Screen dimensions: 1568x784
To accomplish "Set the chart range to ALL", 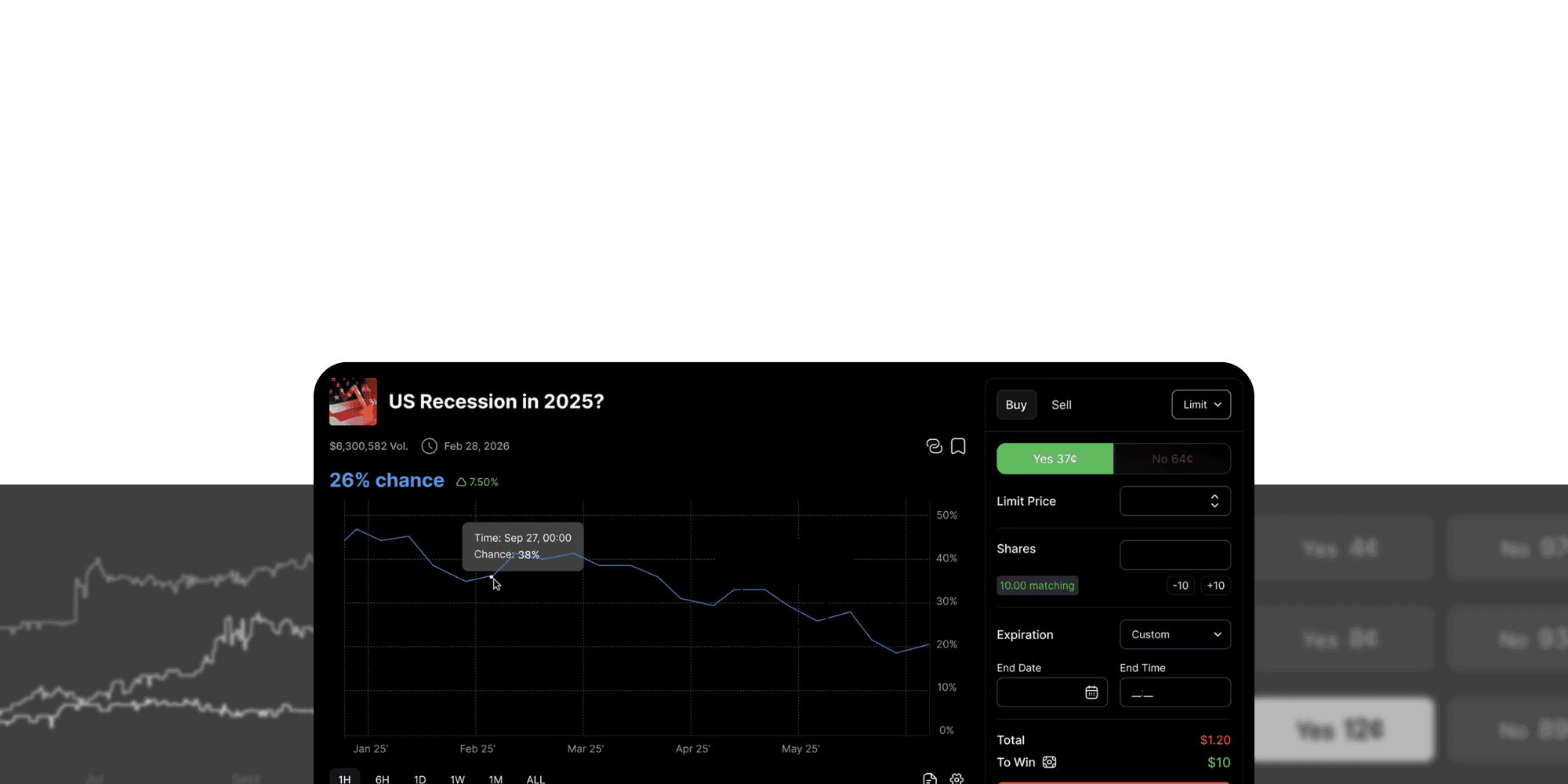I will [x=535, y=779].
